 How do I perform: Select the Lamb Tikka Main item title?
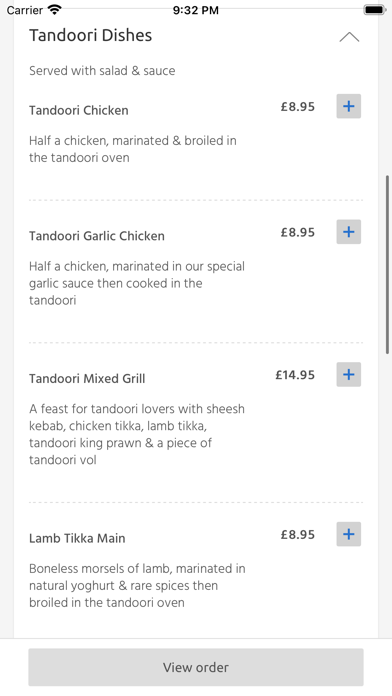(77, 538)
